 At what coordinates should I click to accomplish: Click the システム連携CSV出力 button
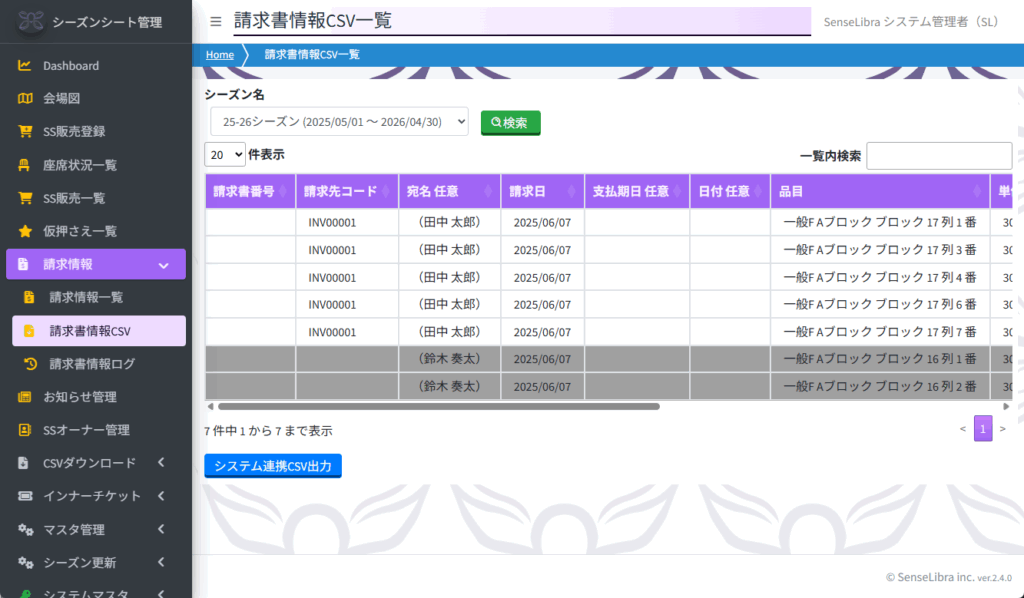(272, 466)
